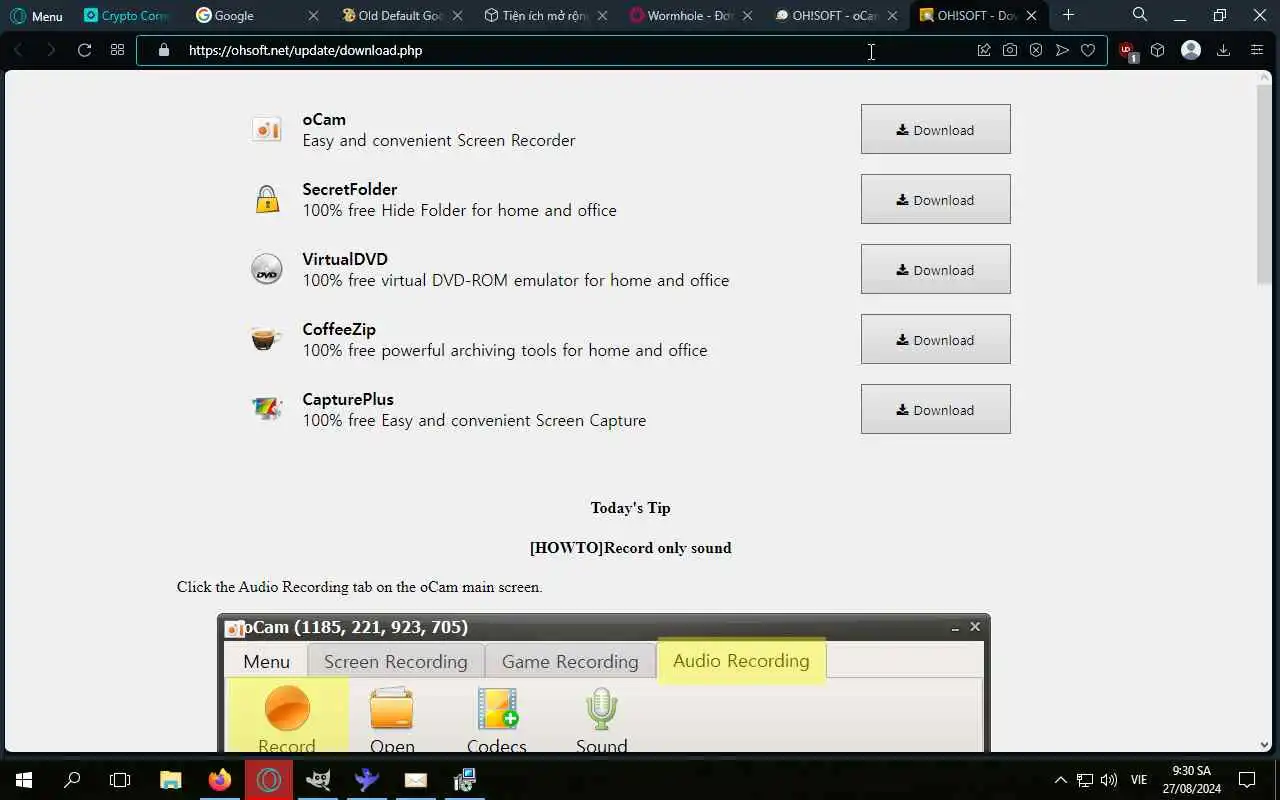
Task: Open the notification center icon
Action: tap(1247, 780)
